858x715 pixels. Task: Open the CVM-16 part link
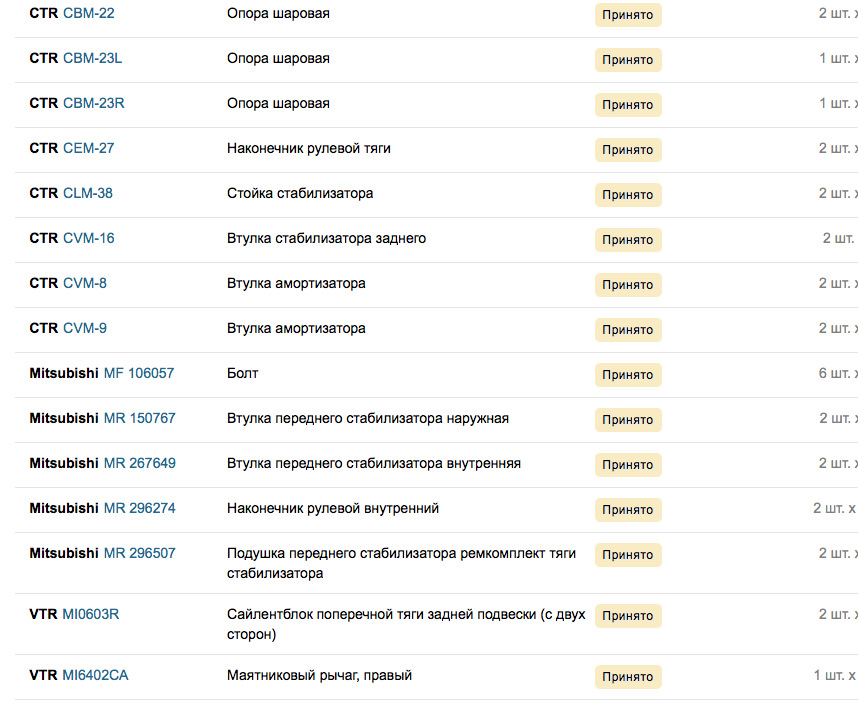[x=88, y=239]
